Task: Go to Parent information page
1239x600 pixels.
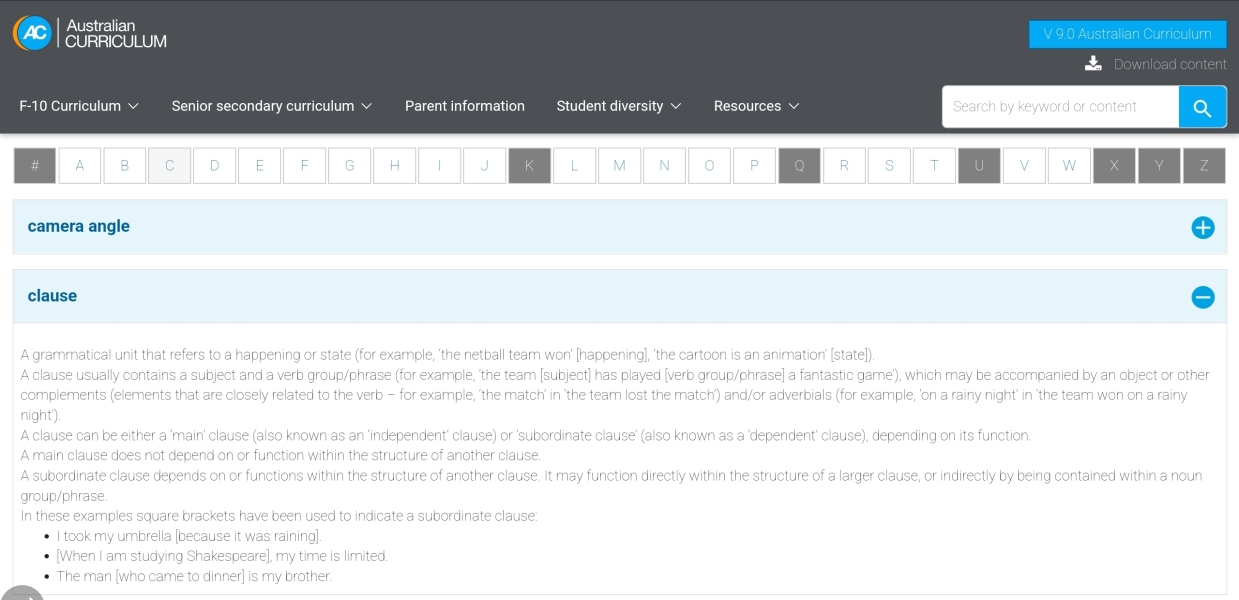Action: (x=464, y=106)
